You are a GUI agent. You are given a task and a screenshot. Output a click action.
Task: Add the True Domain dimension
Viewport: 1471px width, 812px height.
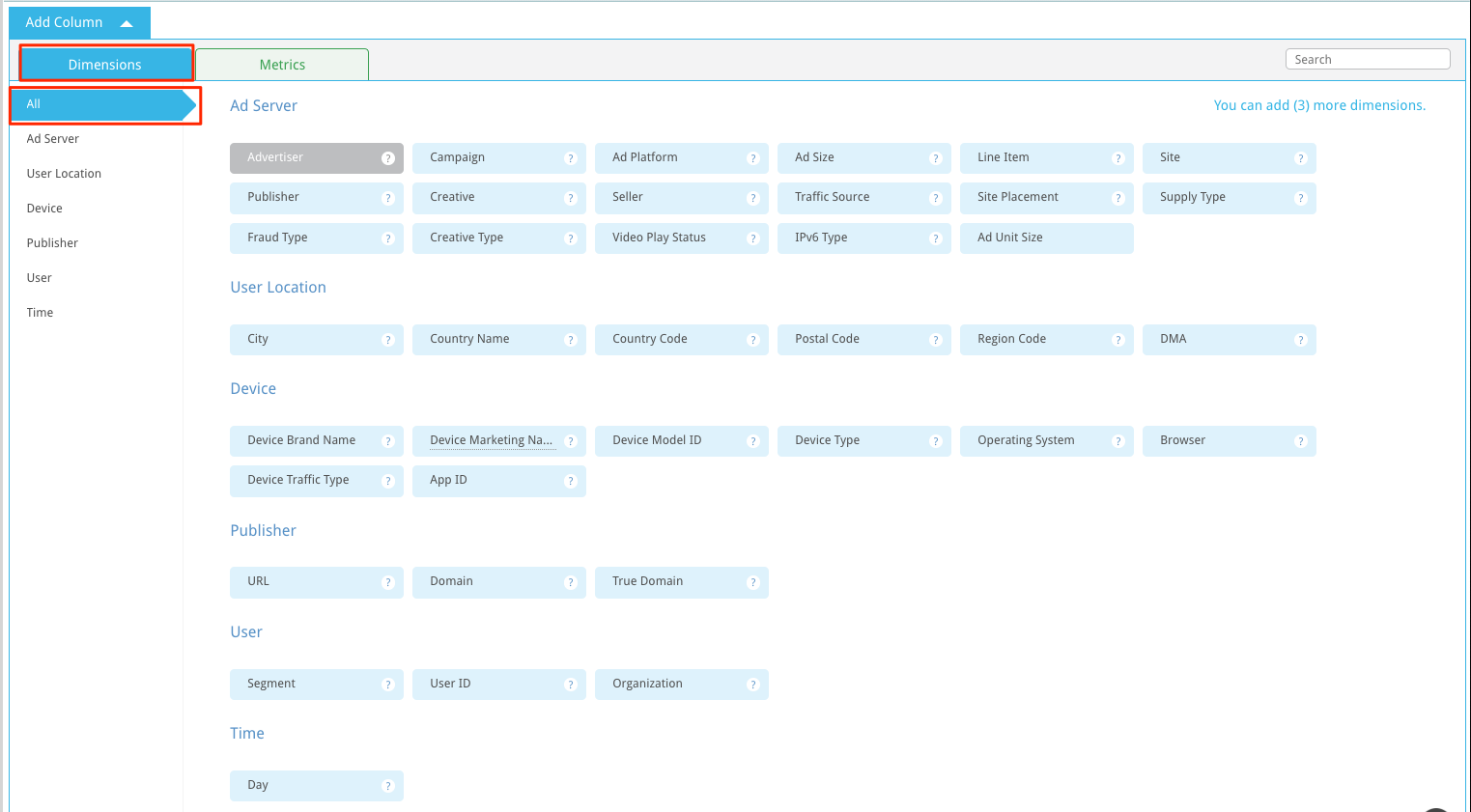click(x=682, y=582)
